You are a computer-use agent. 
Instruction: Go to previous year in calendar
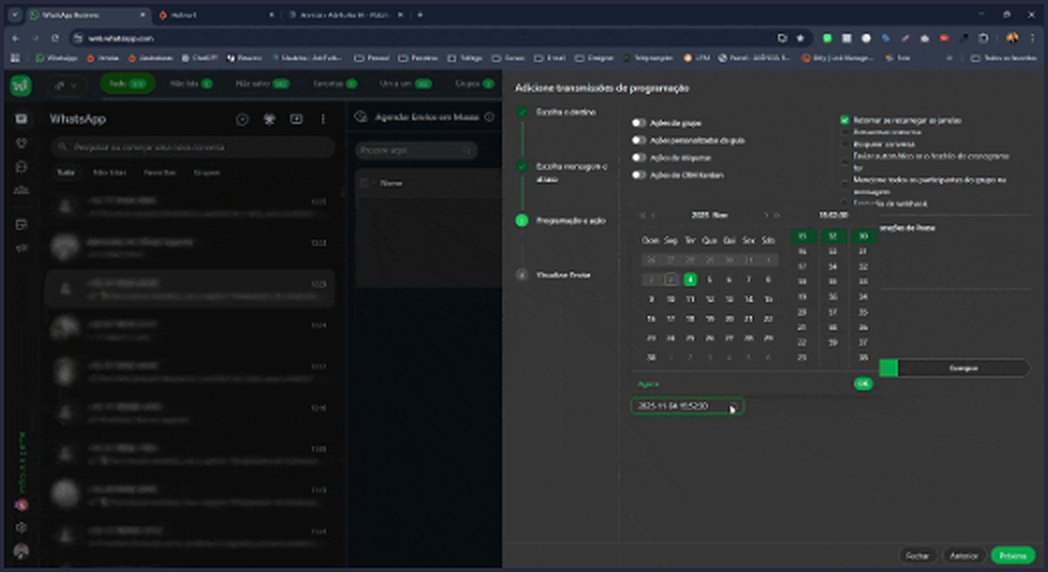642,215
